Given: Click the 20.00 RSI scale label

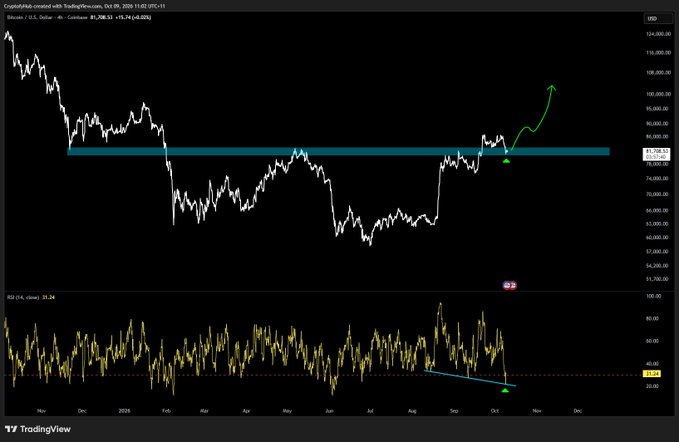Looking at the screenshot, I should pos(653,386).
